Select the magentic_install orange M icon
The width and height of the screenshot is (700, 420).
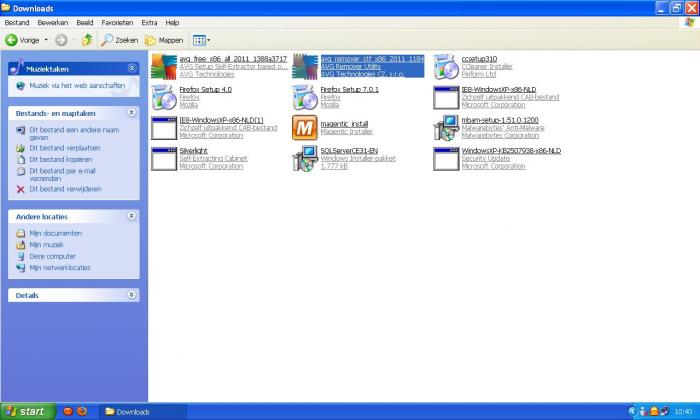tap(305, 128)
